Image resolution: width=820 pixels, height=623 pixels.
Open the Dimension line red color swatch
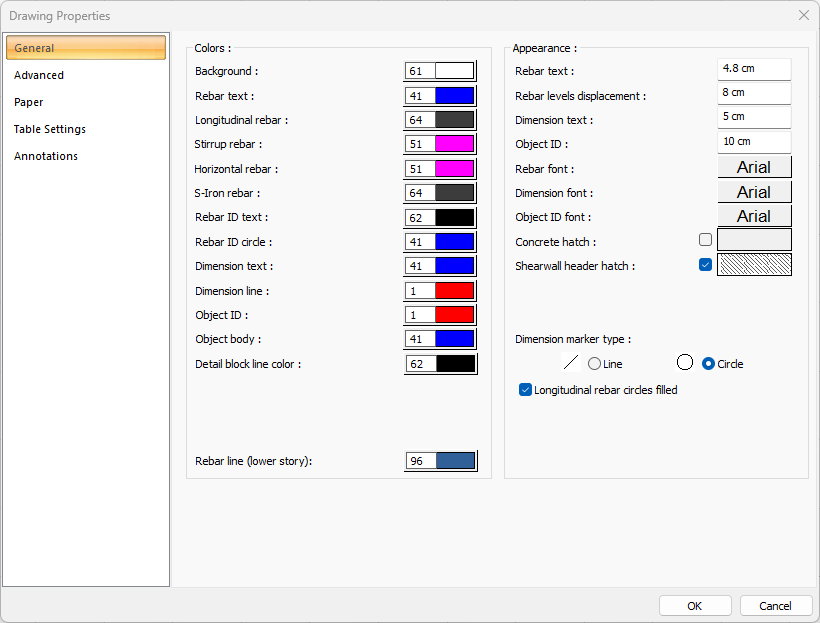pos(454,291)
